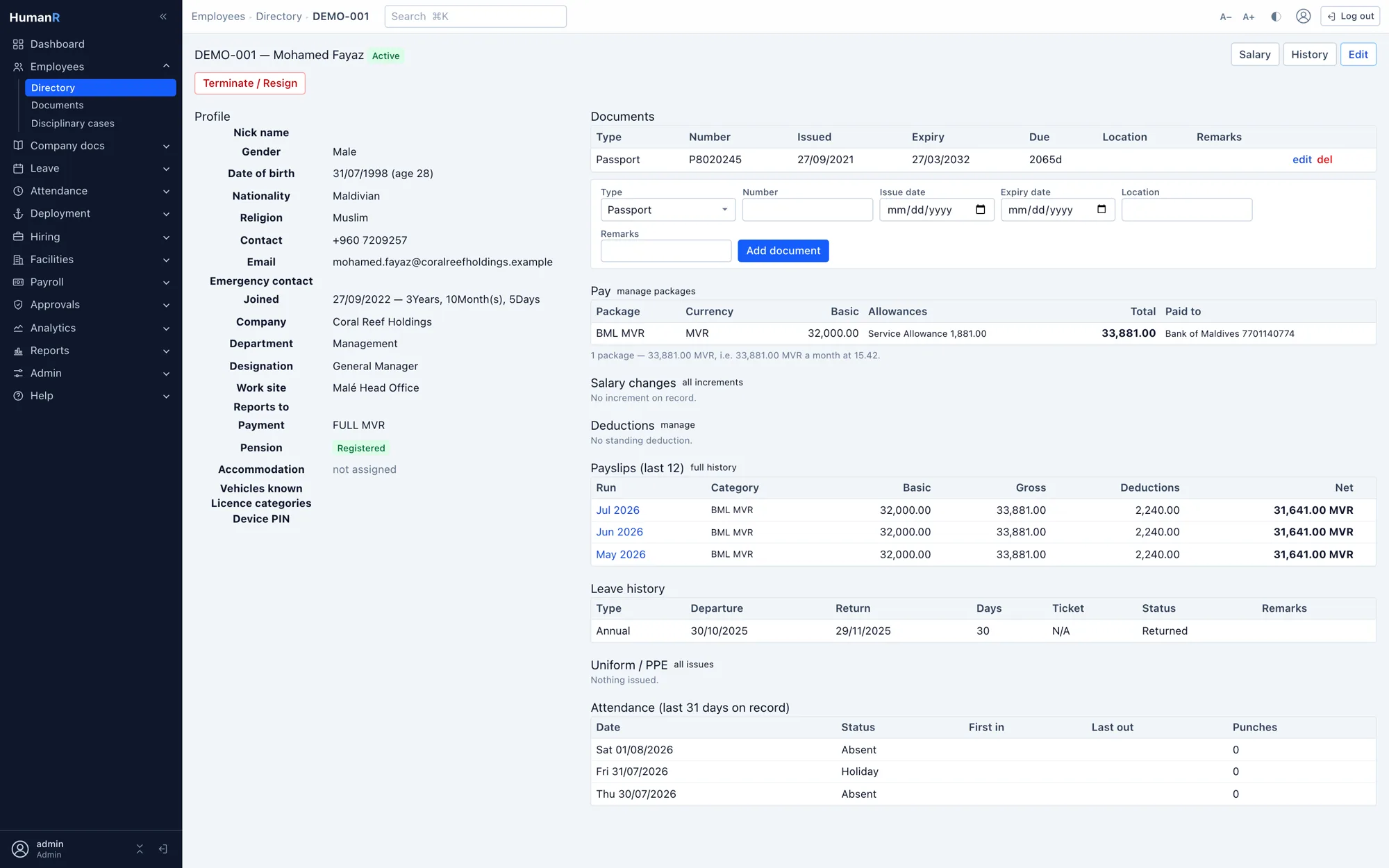Click the document Remarks input field
This screenshot has height=868, width=1389.
tap(665, 251)
